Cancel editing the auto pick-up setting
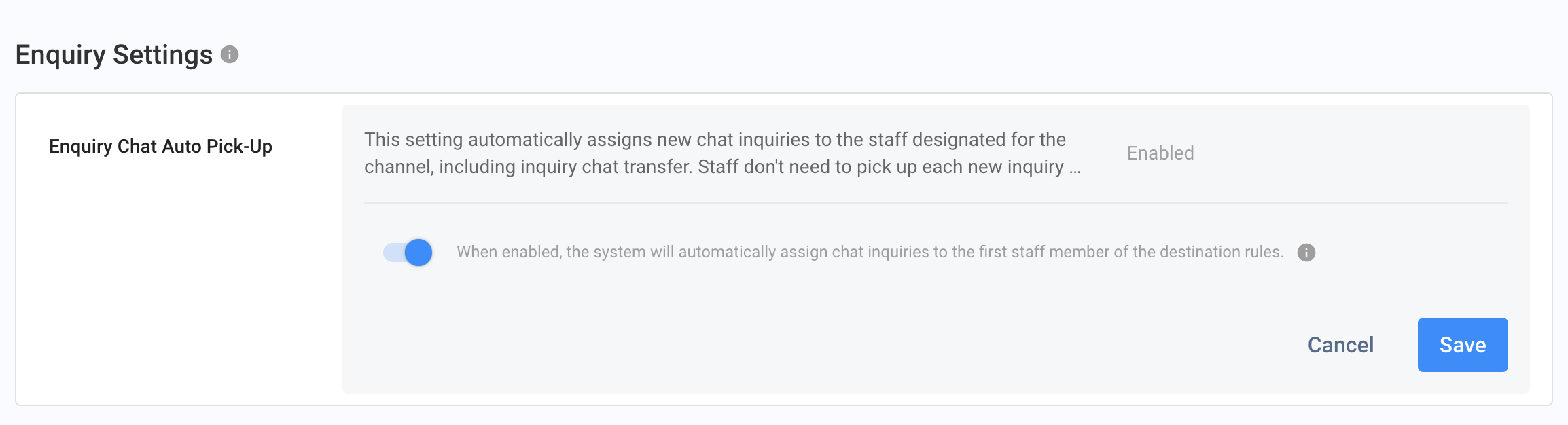The width and height of the screenshot is (1568, 425). [x=1340, y=345]
